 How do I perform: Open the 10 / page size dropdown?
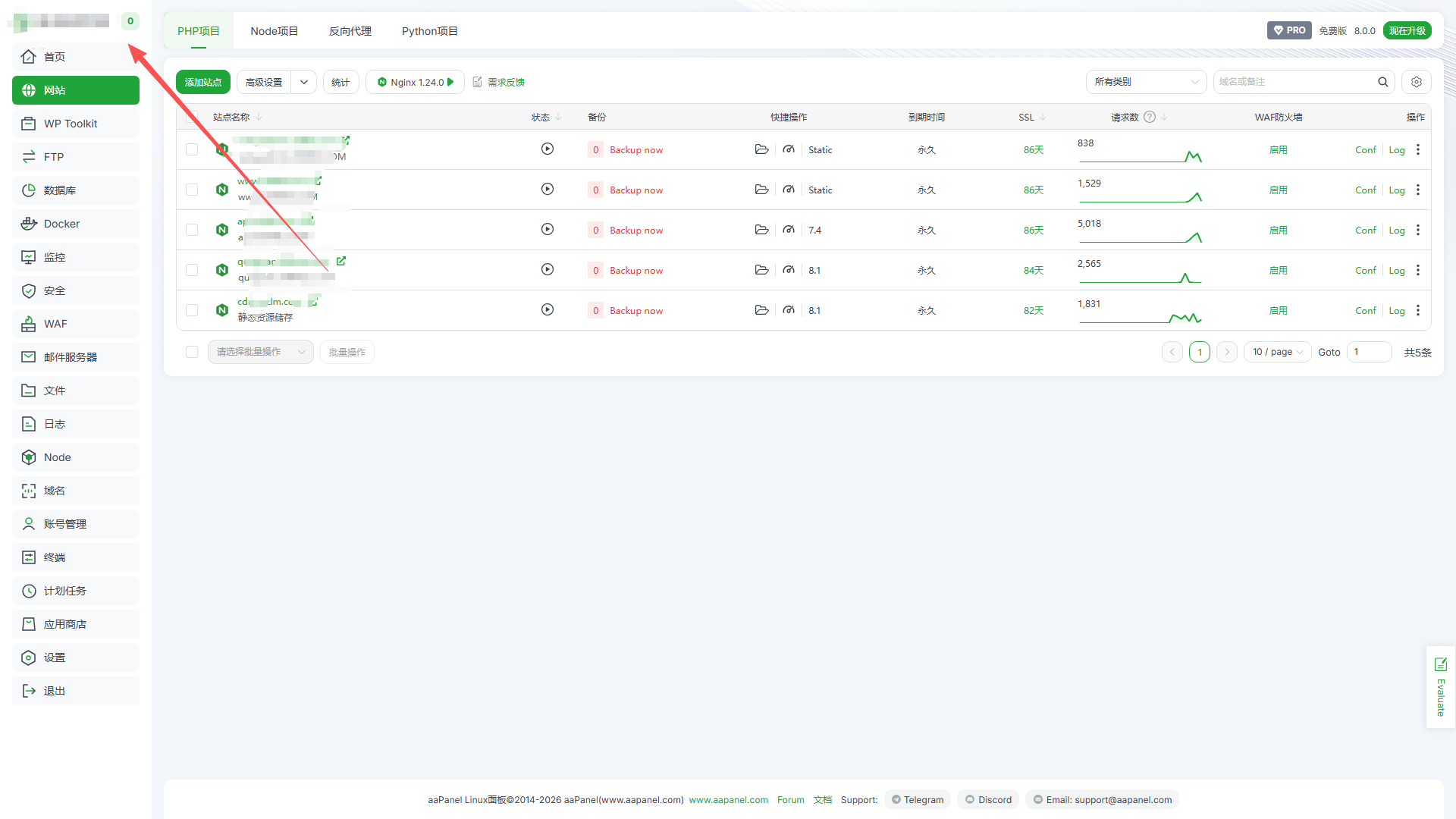[x=1277, y=352]
